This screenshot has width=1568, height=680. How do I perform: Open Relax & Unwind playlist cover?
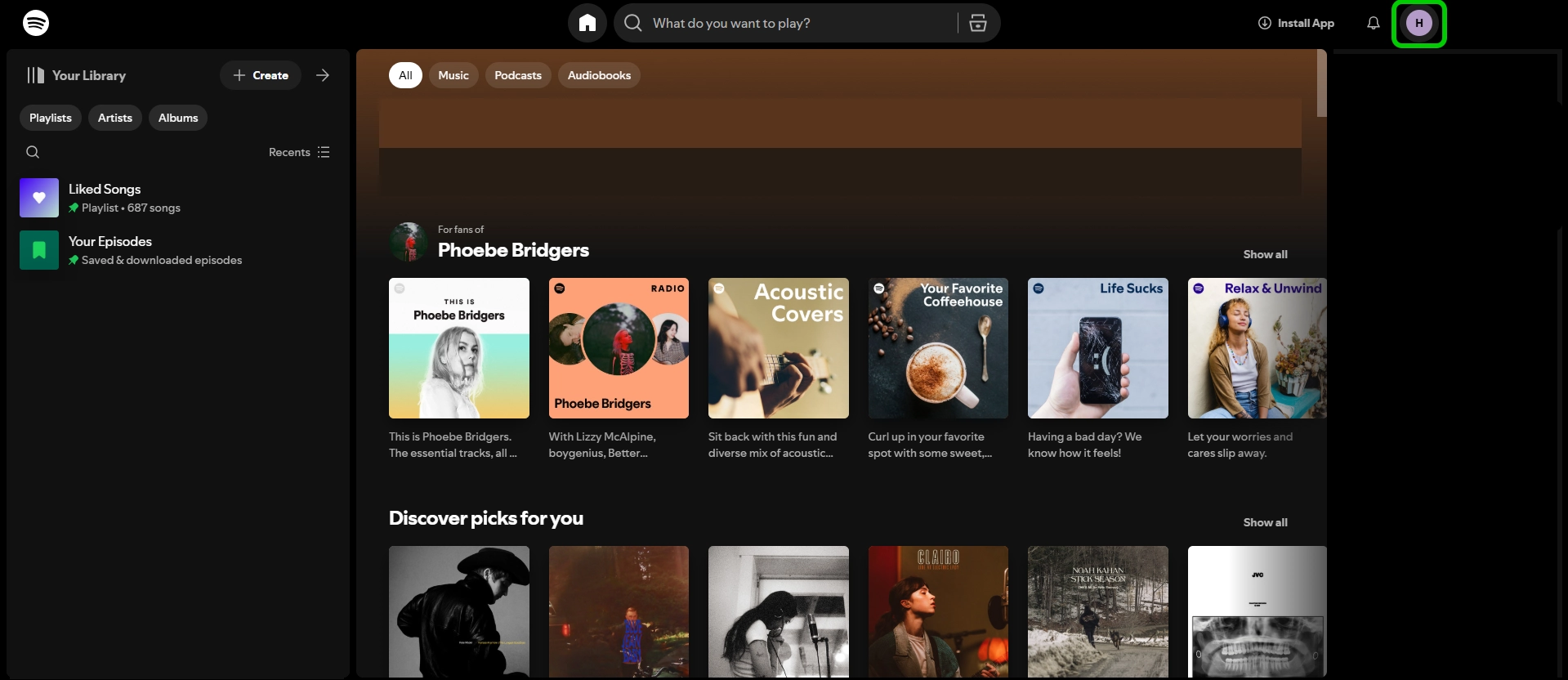coord(1258,348)
